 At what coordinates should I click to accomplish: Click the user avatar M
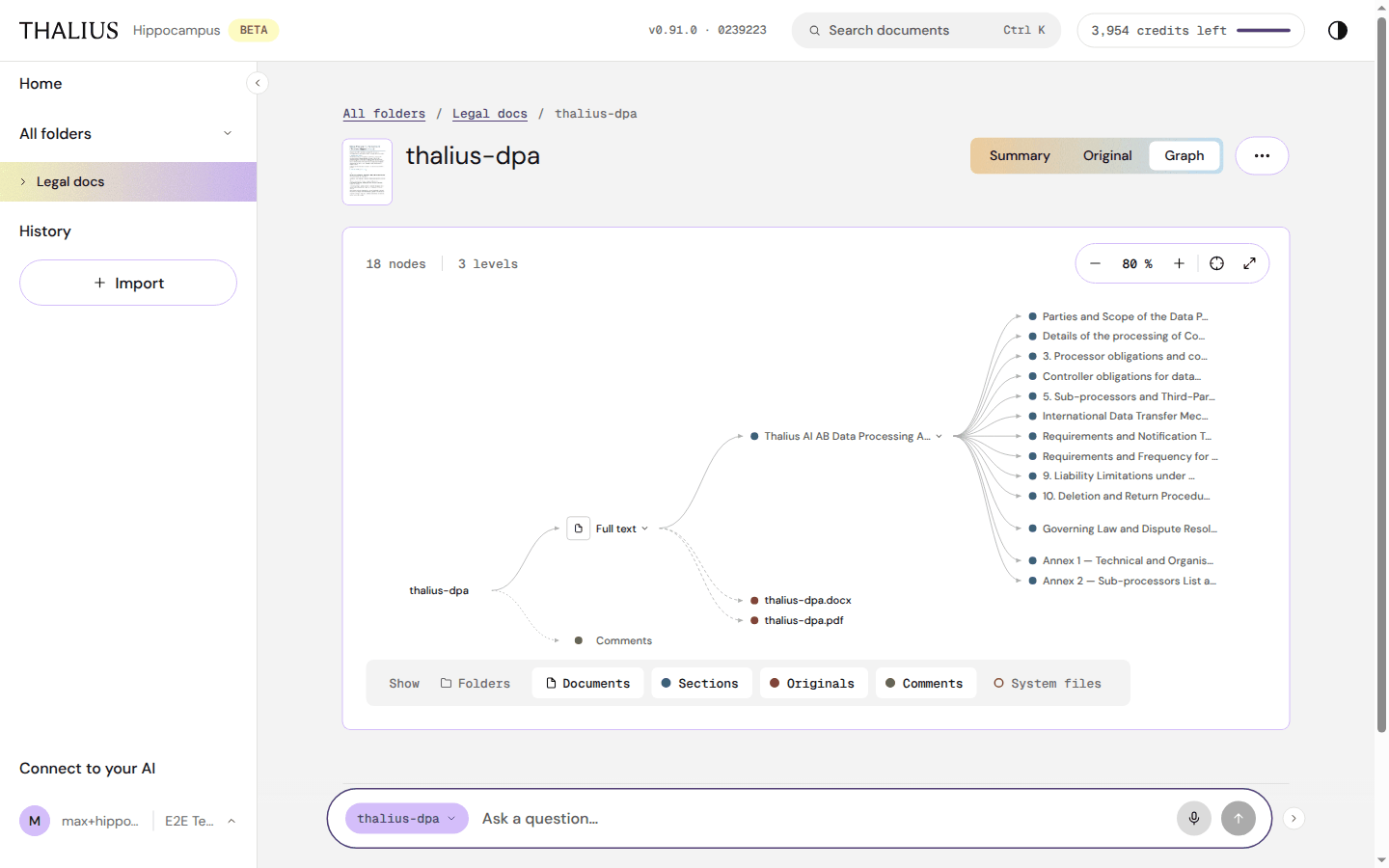35,821
